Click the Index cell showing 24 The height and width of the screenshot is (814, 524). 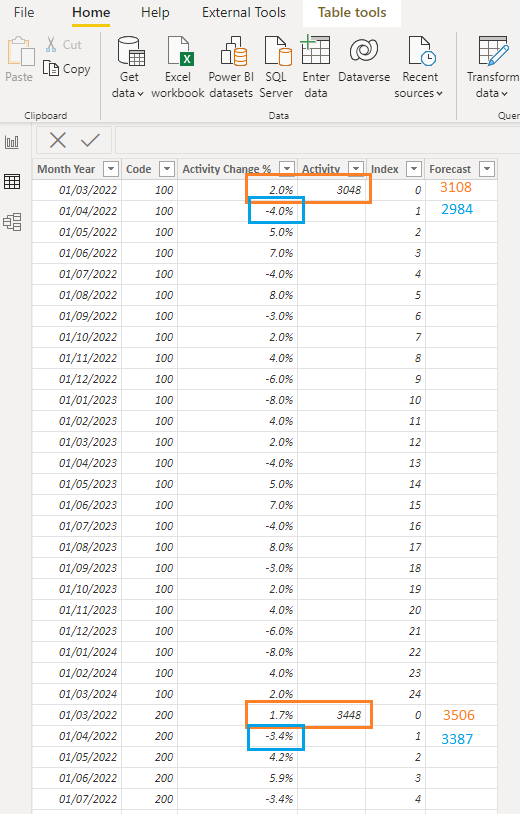click(x=396, y=694)
